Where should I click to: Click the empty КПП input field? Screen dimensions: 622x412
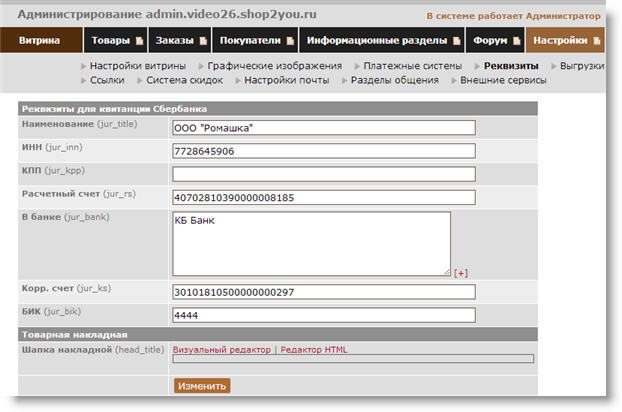324,174
